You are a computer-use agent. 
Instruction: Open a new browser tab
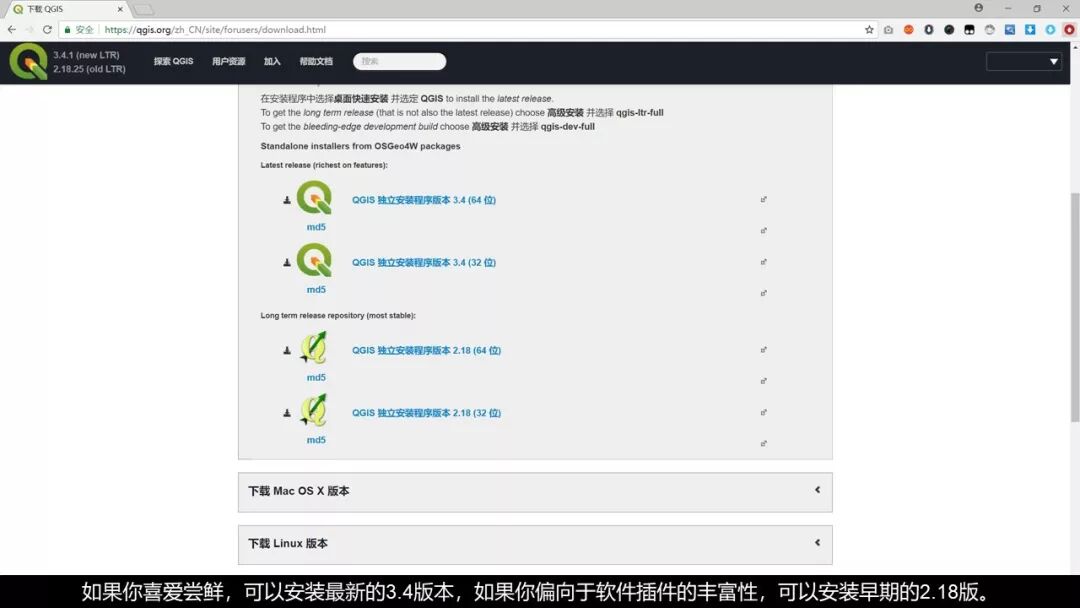(x=143, y=9)
